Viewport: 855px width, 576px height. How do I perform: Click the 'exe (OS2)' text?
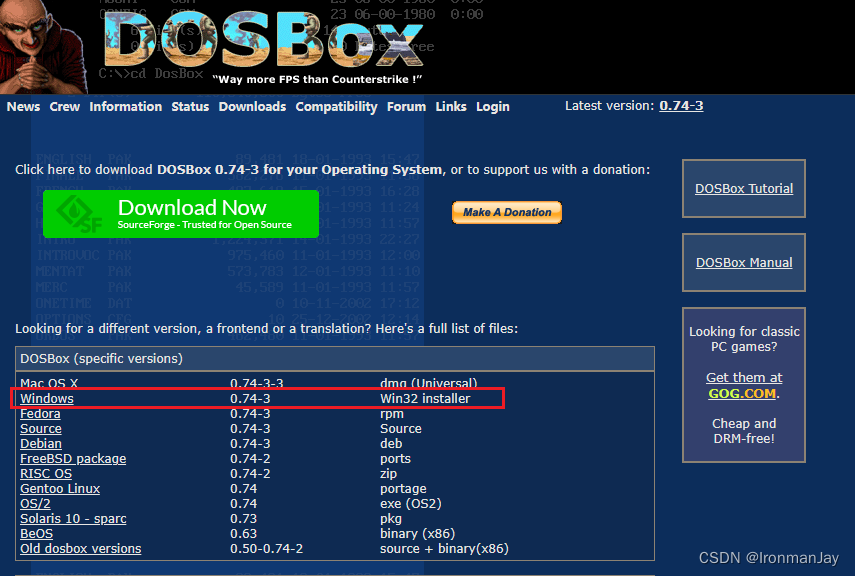(x=411, y=504)
